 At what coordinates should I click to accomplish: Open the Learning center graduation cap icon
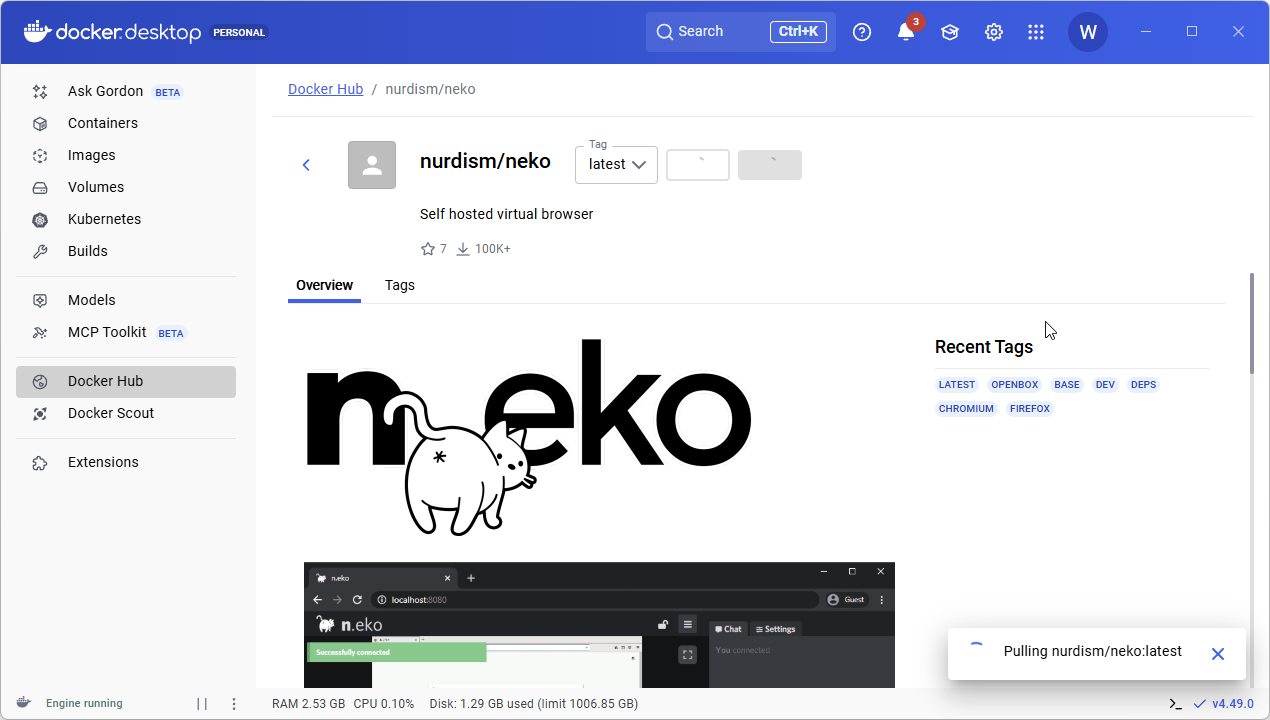pos(949,32)
